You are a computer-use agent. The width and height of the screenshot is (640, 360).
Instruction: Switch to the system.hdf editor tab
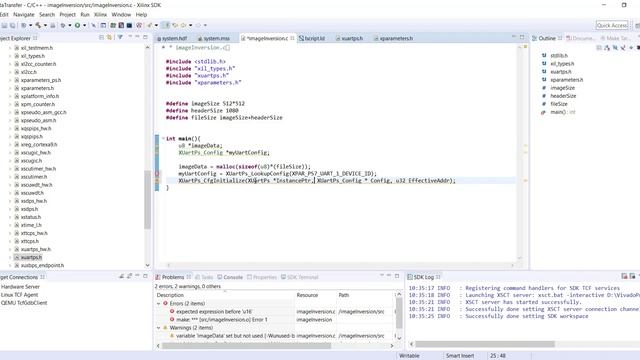coord(172,38)
